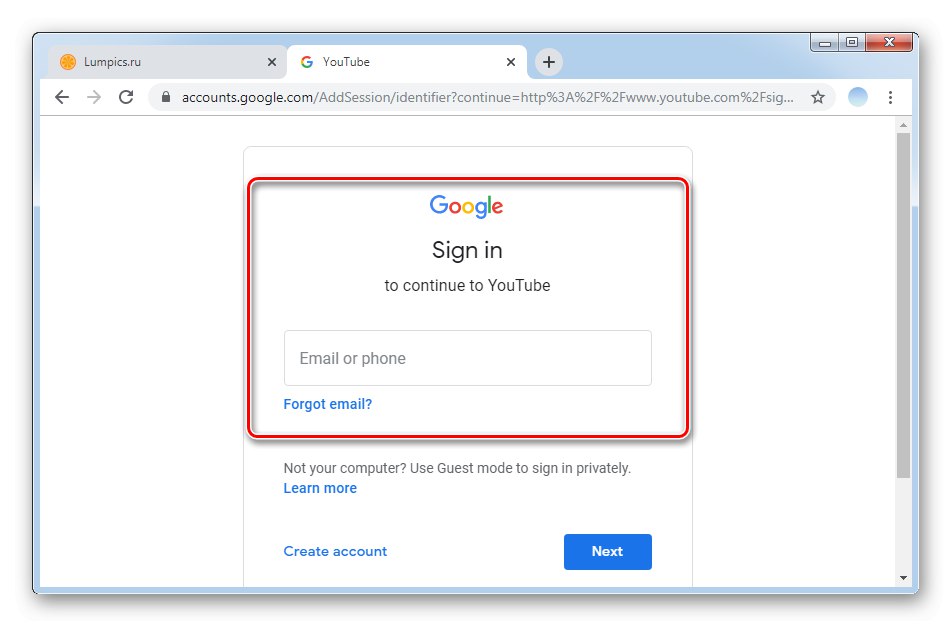Bookmark this page with the star icon
The image size is (952, 627).
point(818,97)
